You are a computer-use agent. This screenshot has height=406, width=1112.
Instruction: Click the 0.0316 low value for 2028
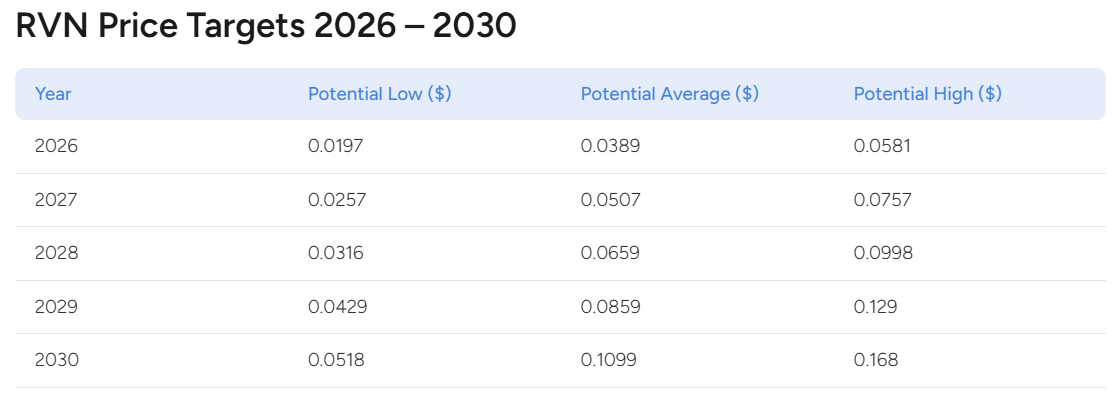(x=335, y=253)
